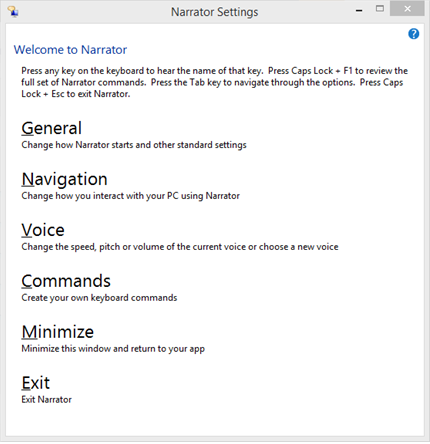430x444 pixels.
Task: Click the Minimize link in the list
Action: coord(57,332)
